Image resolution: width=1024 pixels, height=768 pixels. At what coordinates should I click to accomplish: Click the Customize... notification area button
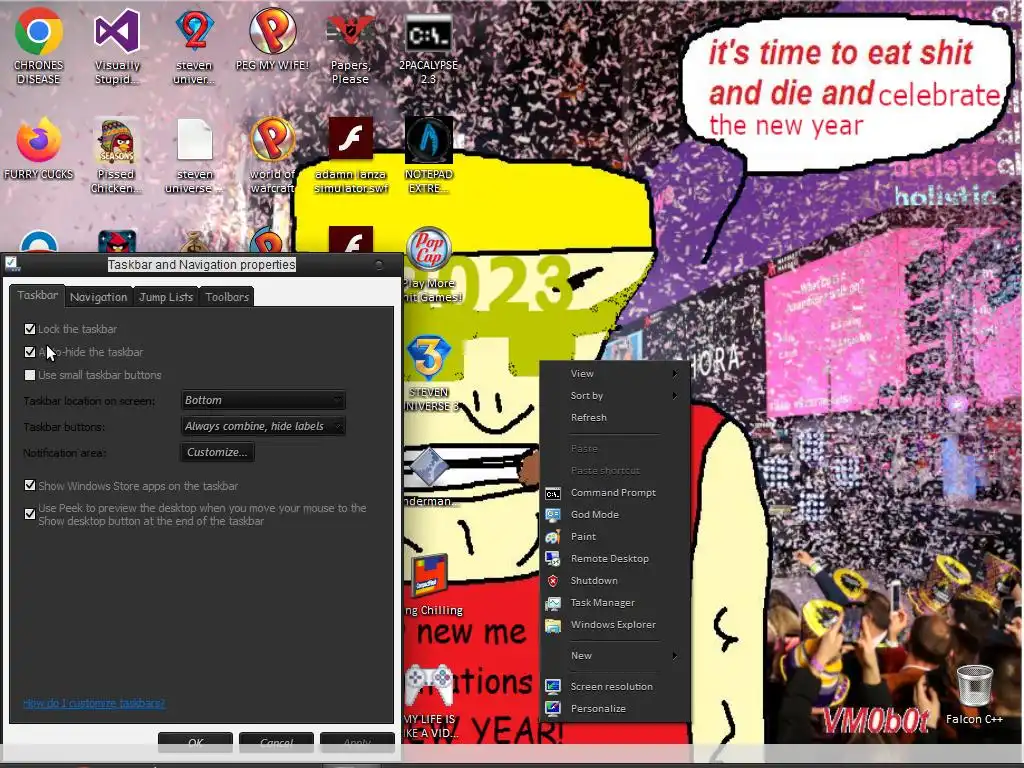(x=217, y=452)
